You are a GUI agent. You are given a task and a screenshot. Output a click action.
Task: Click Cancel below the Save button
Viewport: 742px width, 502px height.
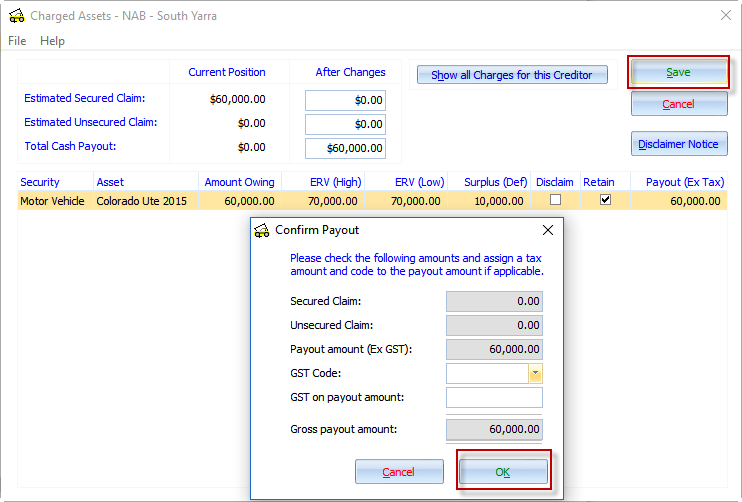tap(678, 104)
